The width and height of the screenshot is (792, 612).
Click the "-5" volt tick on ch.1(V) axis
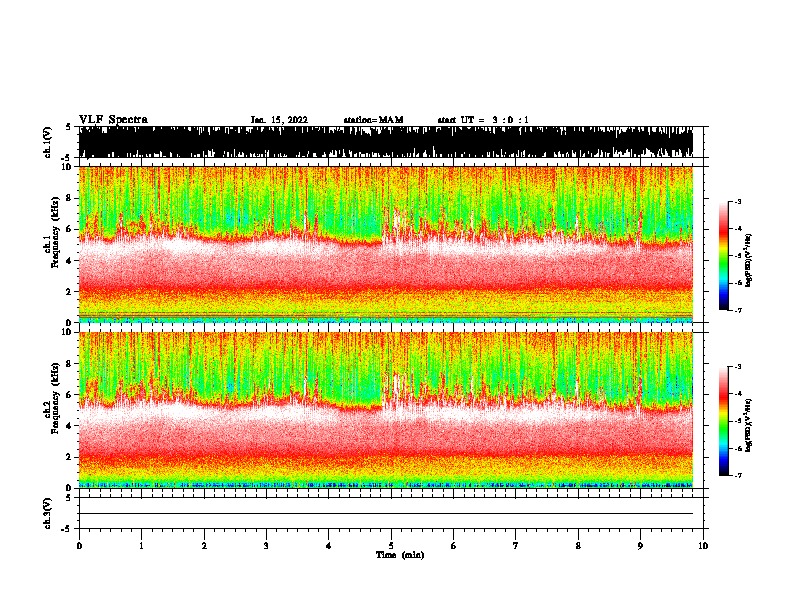67,158
